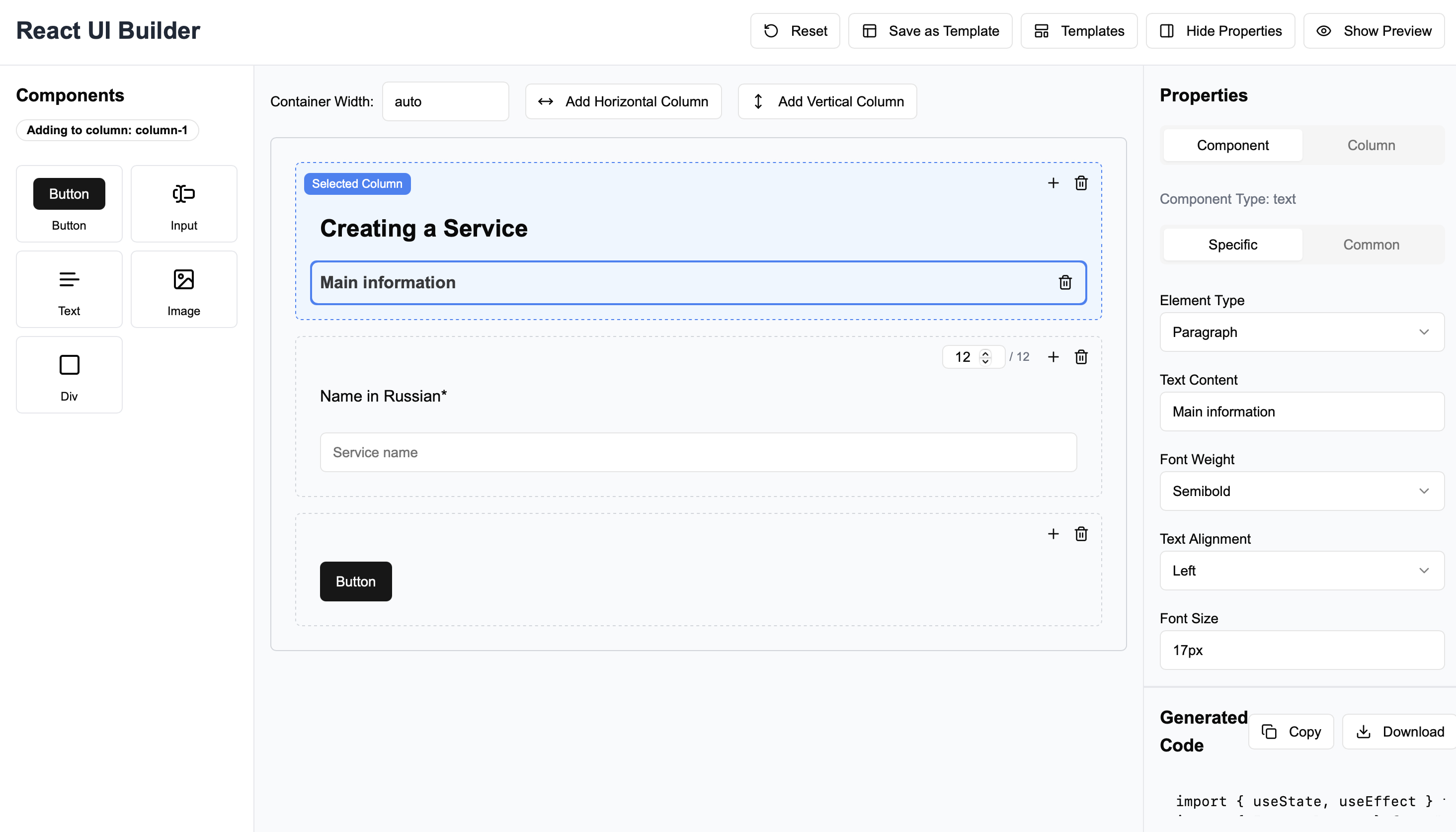Switch to the Common properties tab
Viewport: 1456px width, 832px height.
1371,244
